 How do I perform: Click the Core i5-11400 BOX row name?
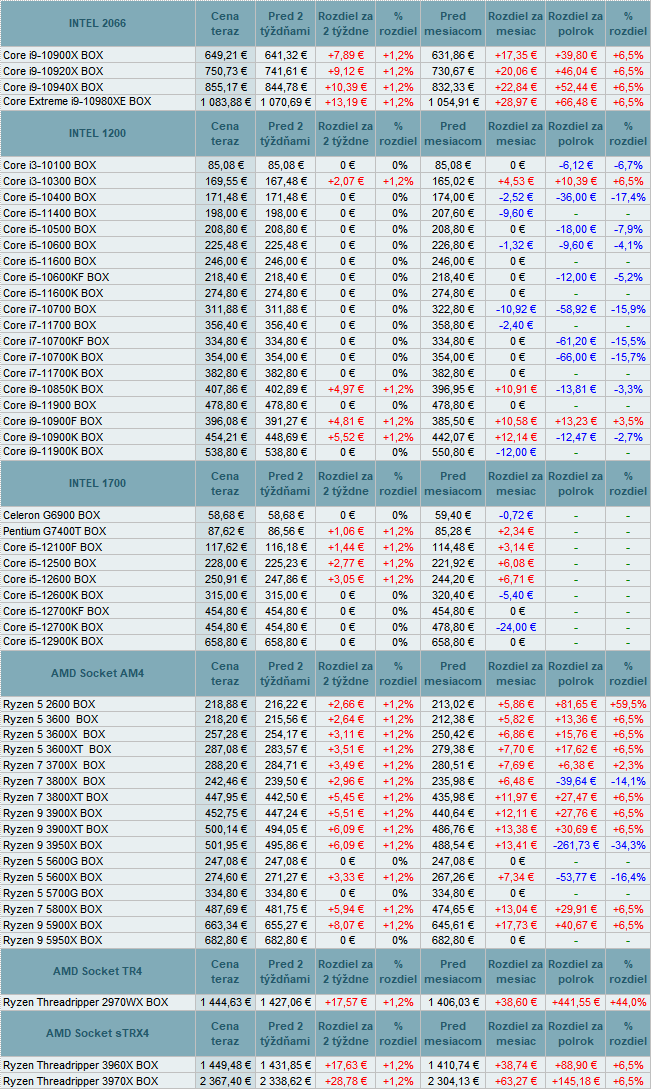tap(49, 213)
